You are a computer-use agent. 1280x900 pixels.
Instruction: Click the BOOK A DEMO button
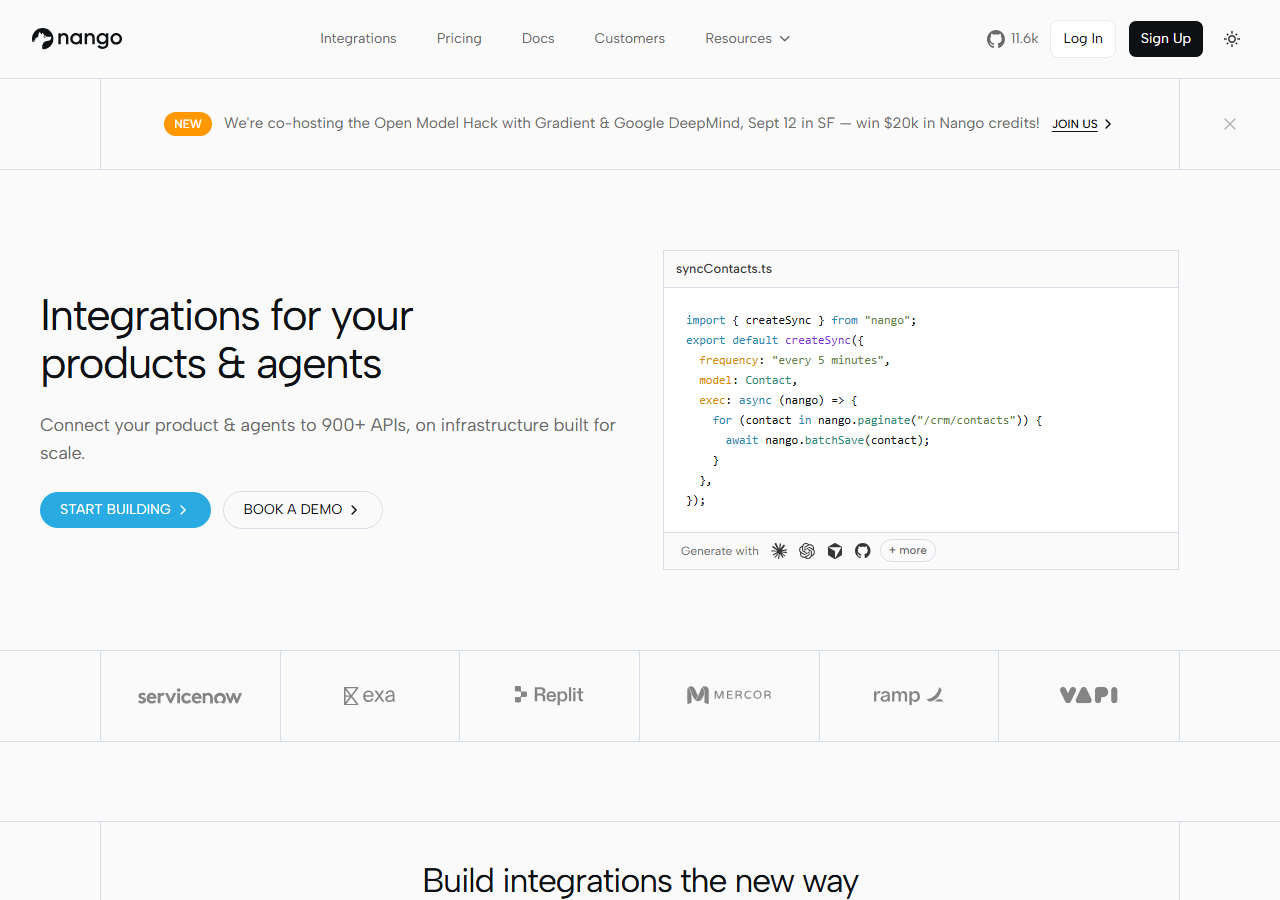coord(303,510)
